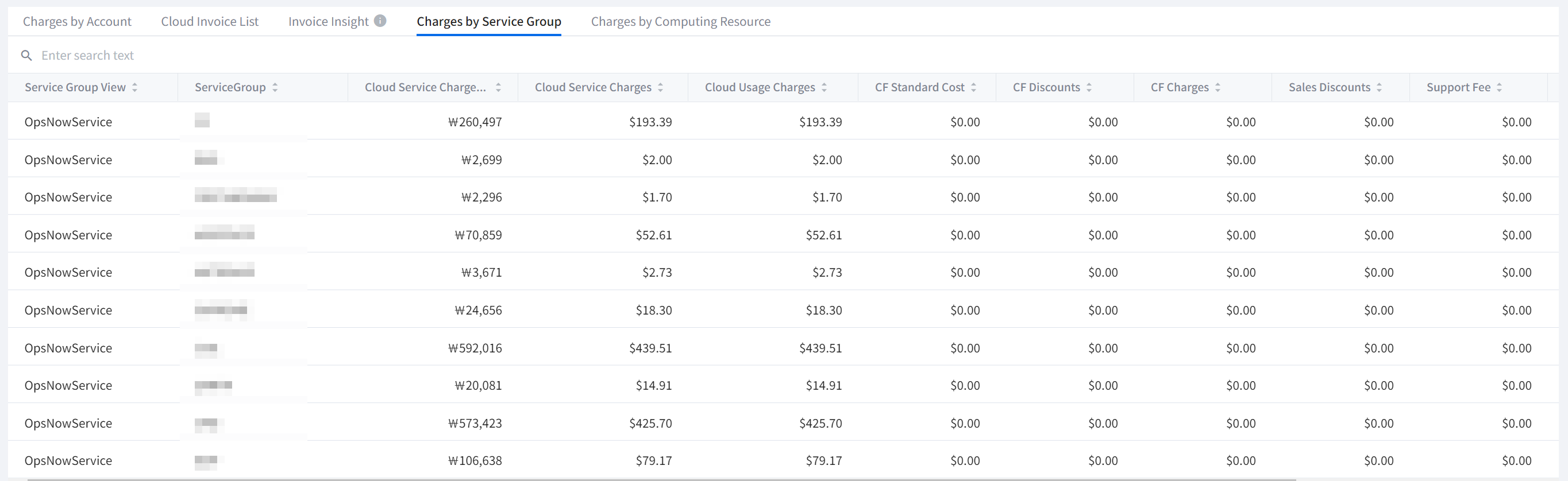Click the ₩260,497 charge cell
Image resolution: width=1568 pixels, height=481 pixels.
(475, 122)
